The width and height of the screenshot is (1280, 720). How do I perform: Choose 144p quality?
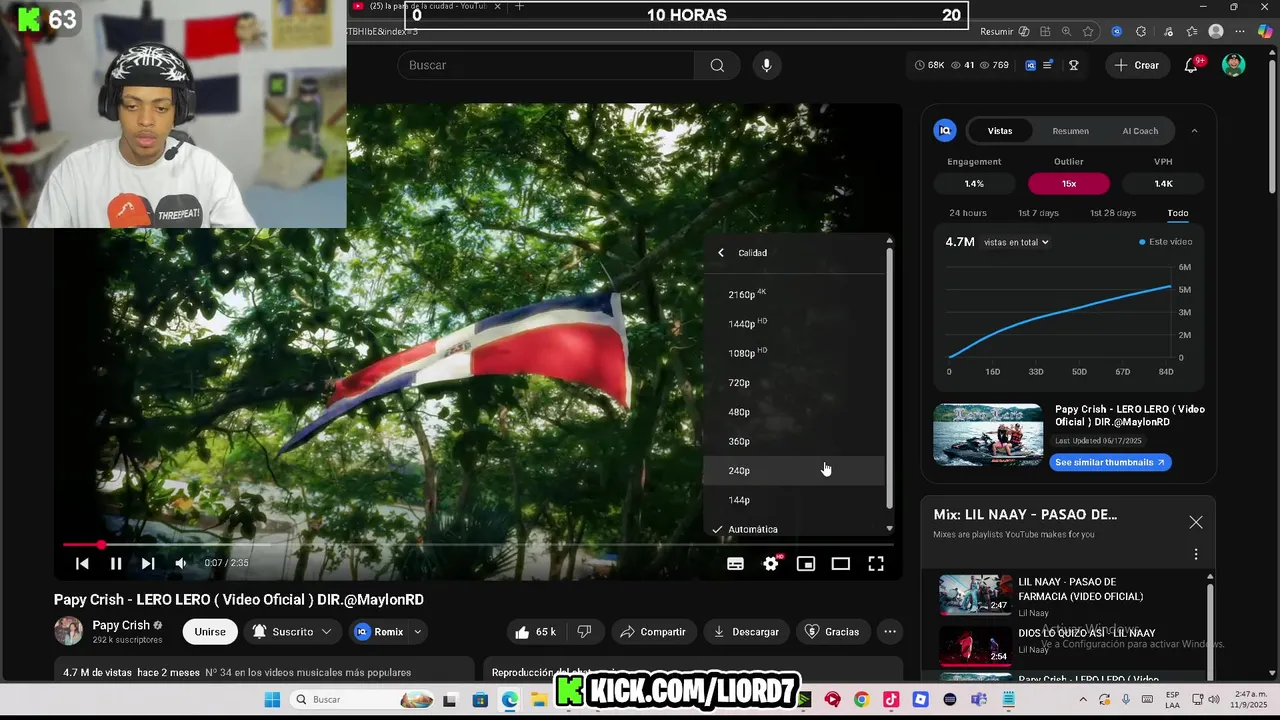794,500
